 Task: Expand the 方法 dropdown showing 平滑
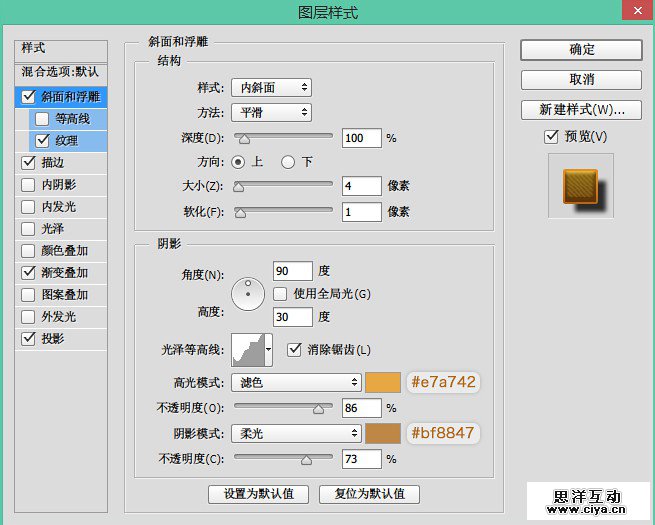point(270,113)
